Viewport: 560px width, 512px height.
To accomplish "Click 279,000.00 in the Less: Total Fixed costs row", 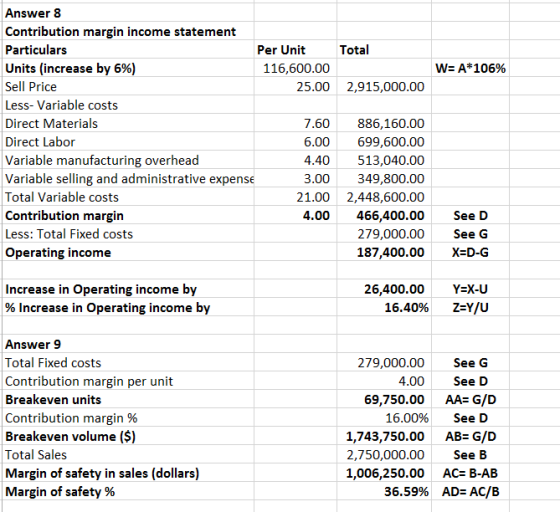I will click(x=391, y=234).
